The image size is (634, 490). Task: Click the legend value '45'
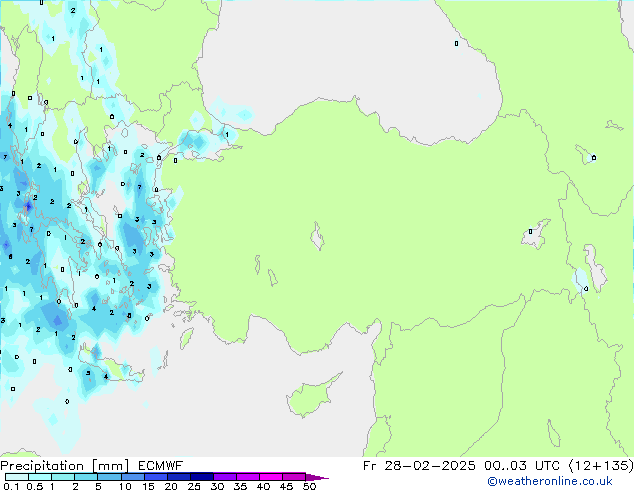286,486
